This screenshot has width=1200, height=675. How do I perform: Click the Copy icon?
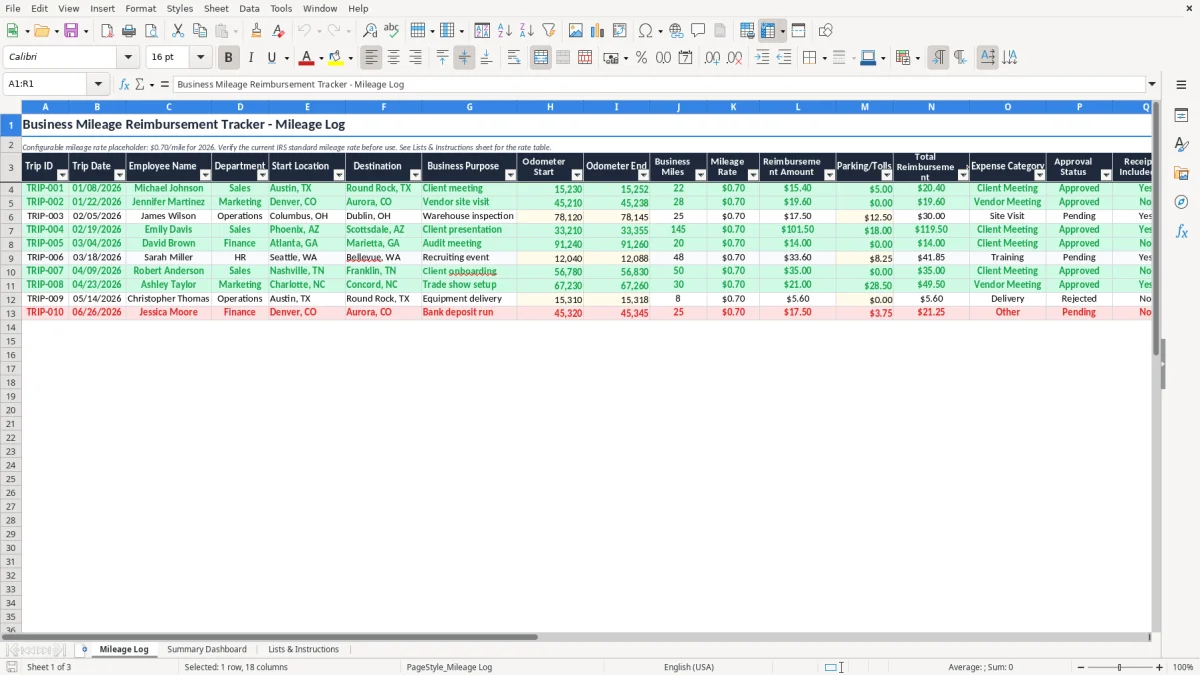click(x=200, y=31)
